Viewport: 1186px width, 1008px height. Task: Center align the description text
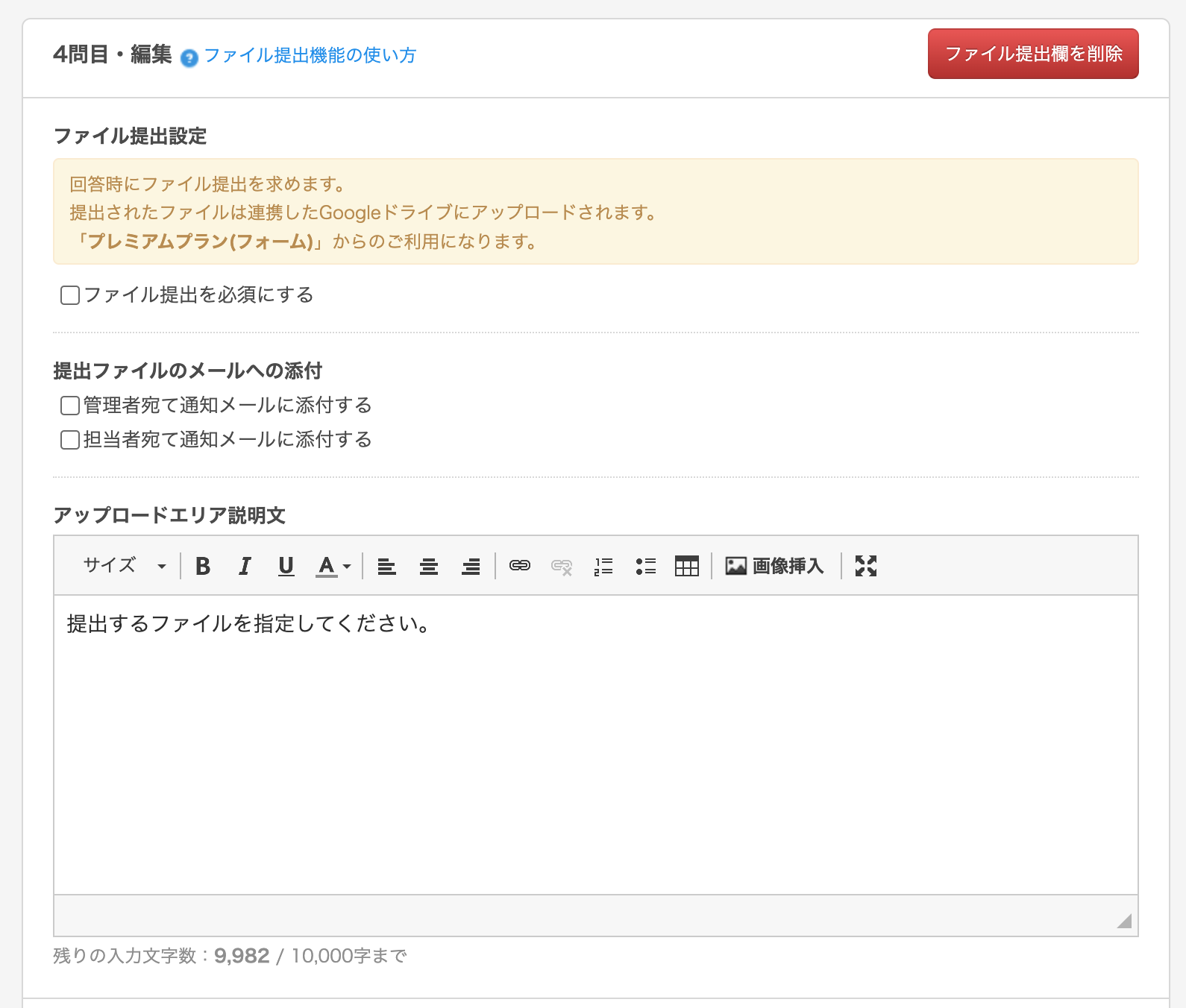pyautogui.click(x=428, y=567)
